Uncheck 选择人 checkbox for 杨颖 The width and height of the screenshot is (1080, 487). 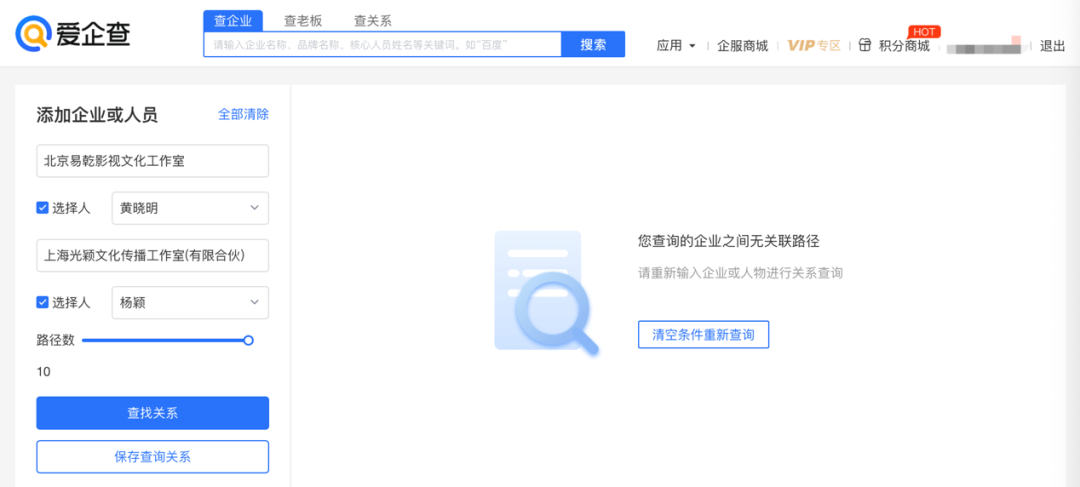[42, 302]
